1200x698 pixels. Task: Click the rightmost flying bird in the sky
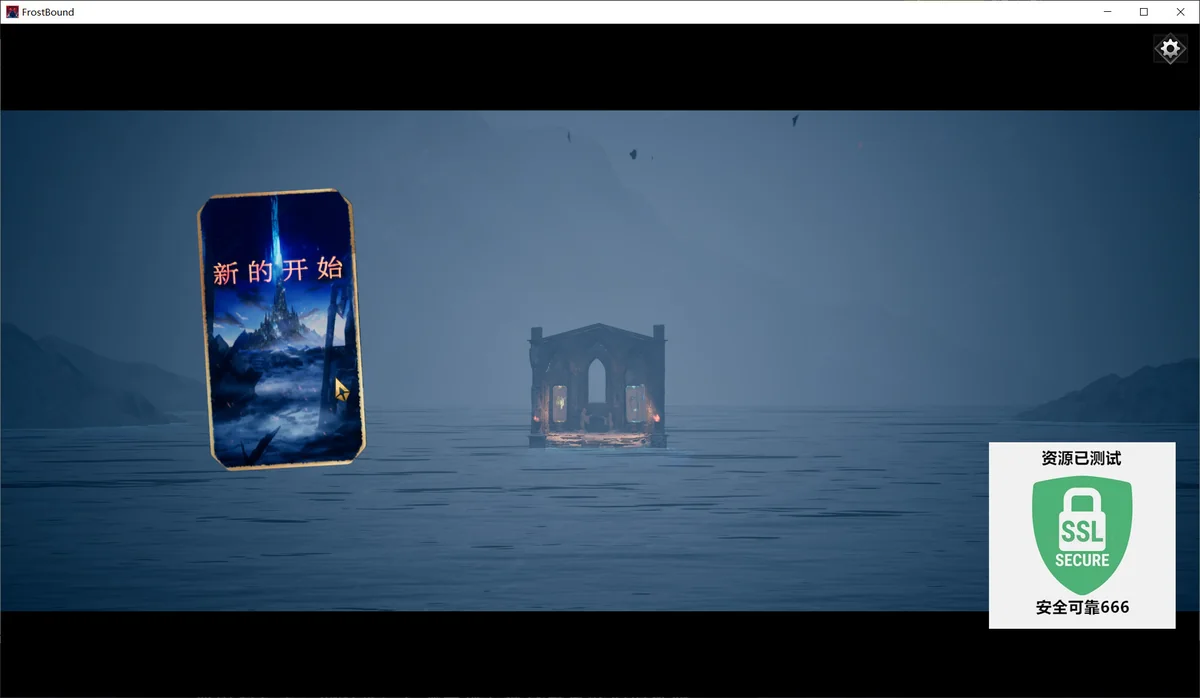[x=795, y=120]
